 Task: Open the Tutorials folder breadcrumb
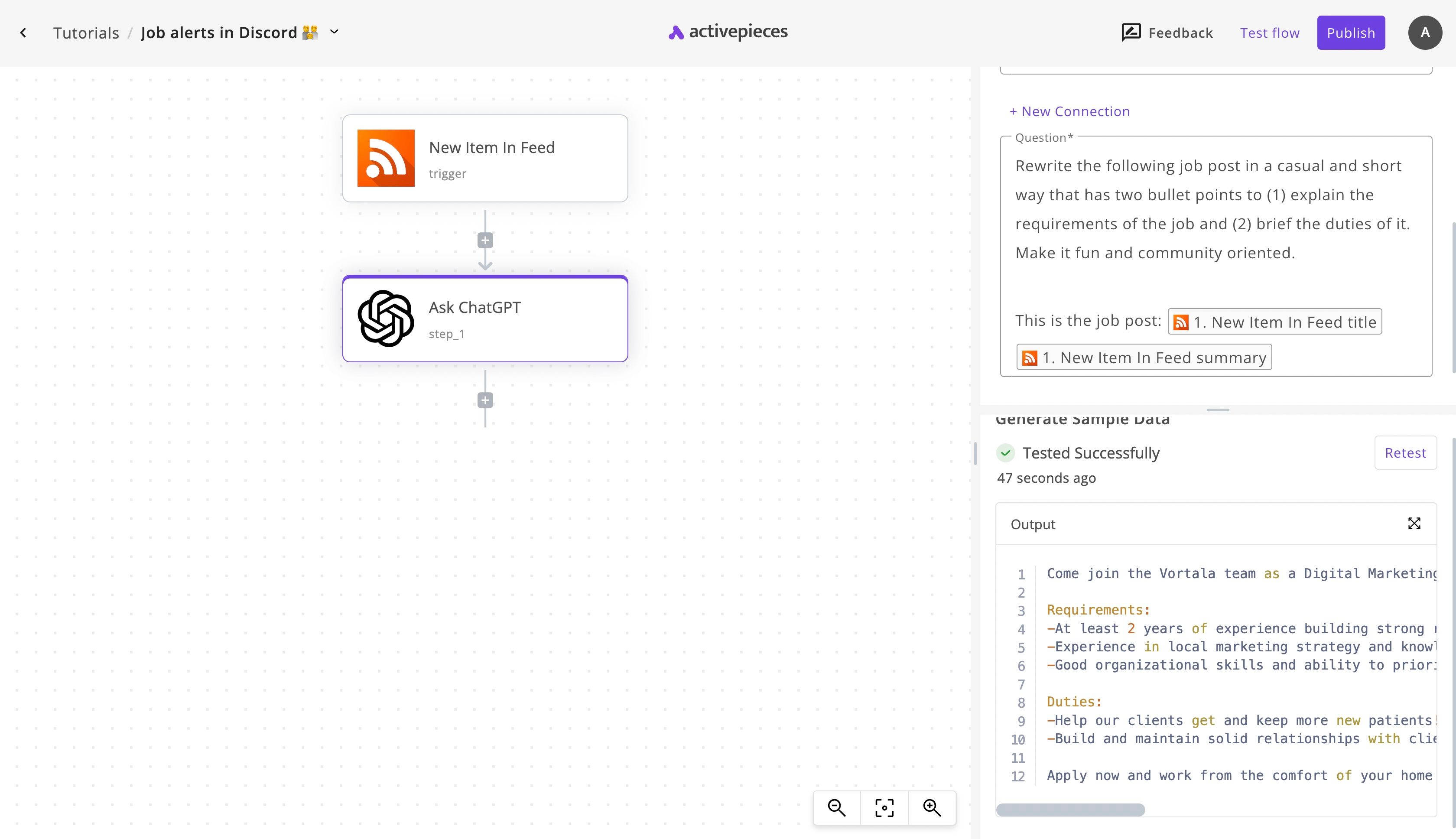coord(86,33)
